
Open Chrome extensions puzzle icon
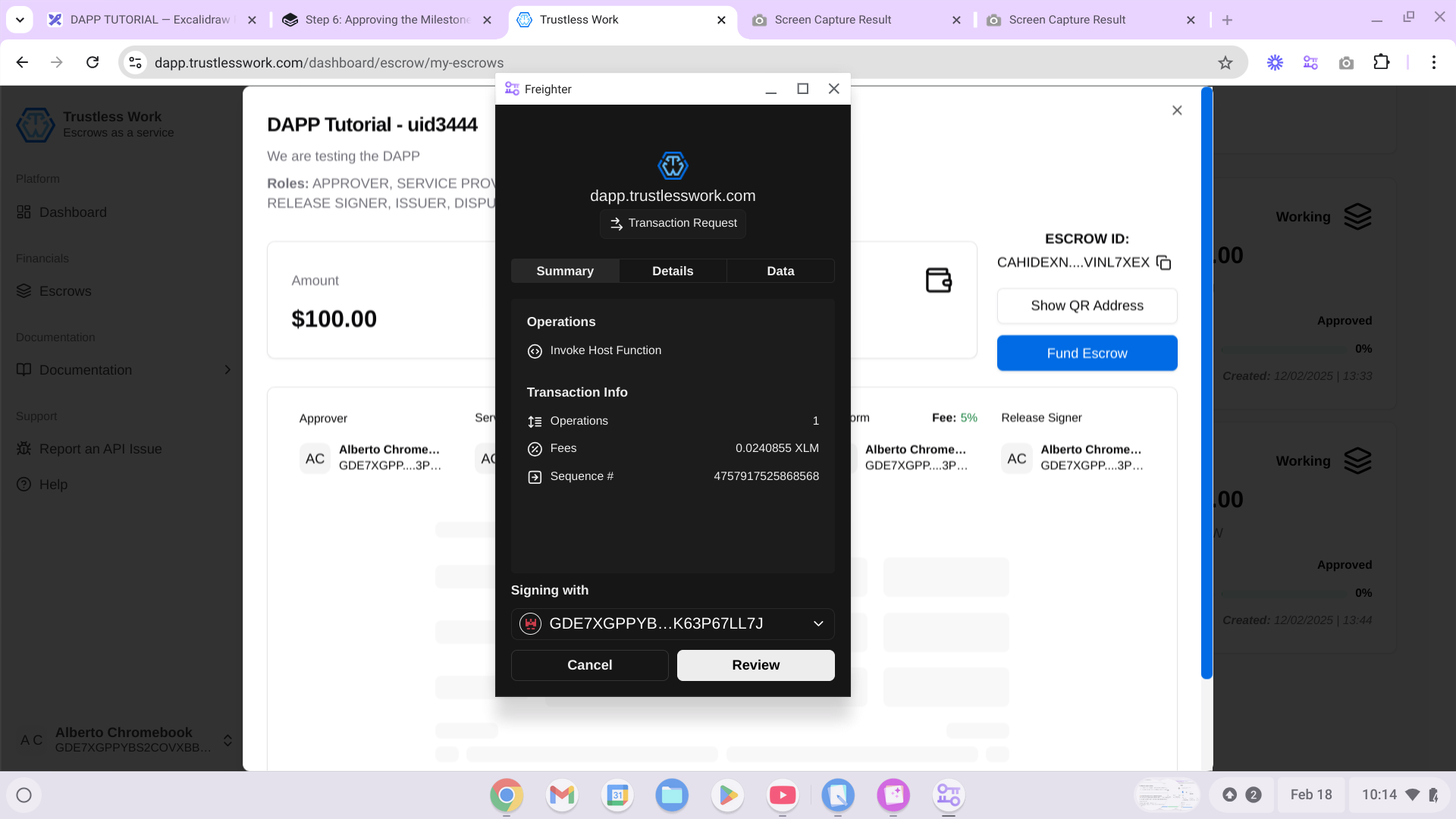(1382, 63)
